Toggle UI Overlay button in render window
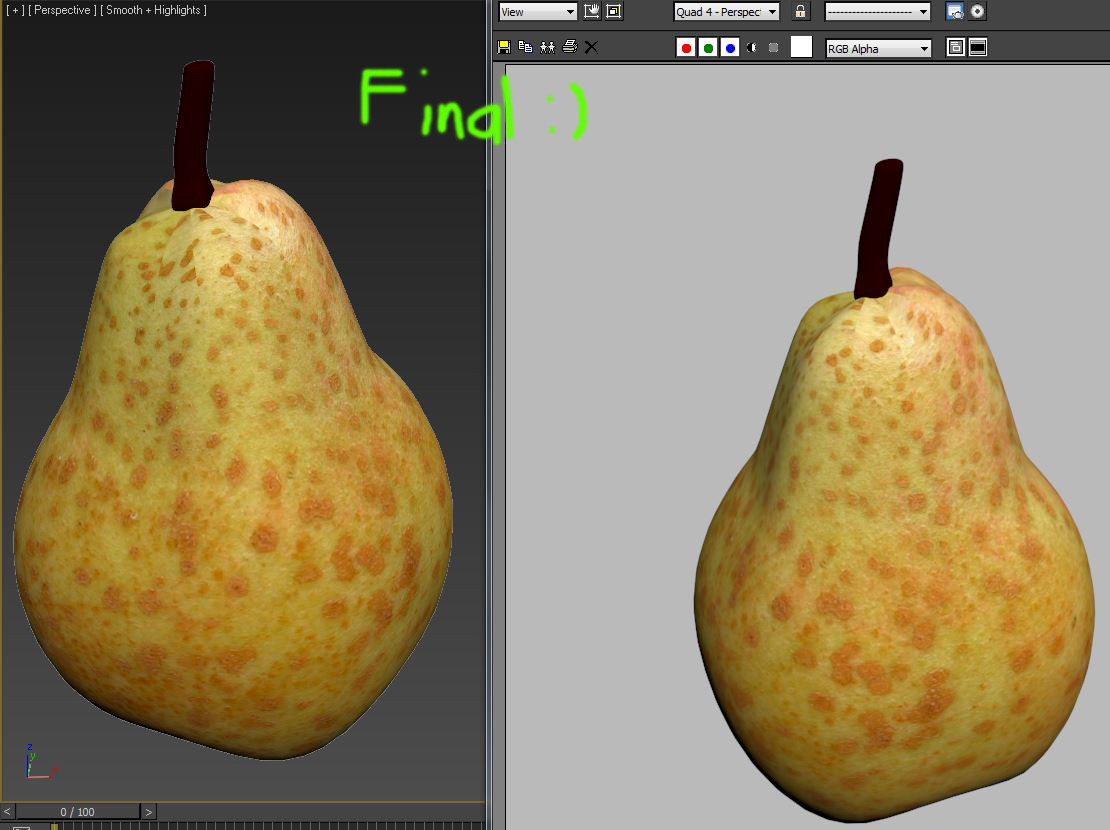The image size is (1110, 830). 956,47
